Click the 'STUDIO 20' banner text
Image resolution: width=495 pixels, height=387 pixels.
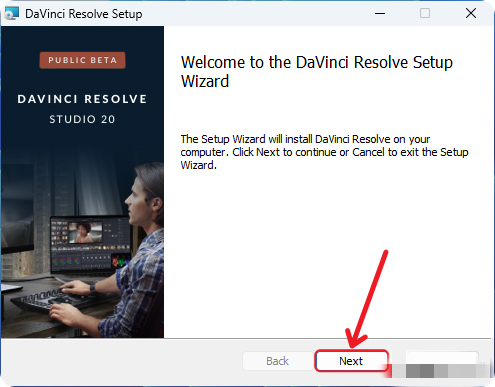pos(82,119)
